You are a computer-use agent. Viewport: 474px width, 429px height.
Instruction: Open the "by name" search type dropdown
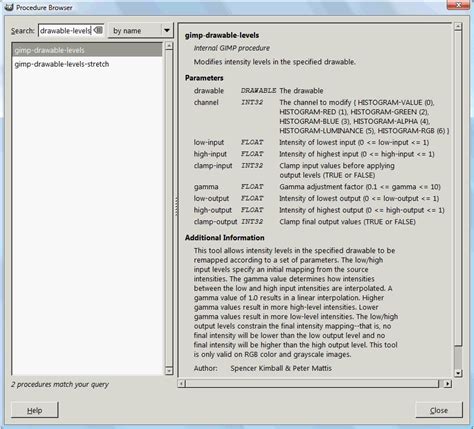pos(140,31)
